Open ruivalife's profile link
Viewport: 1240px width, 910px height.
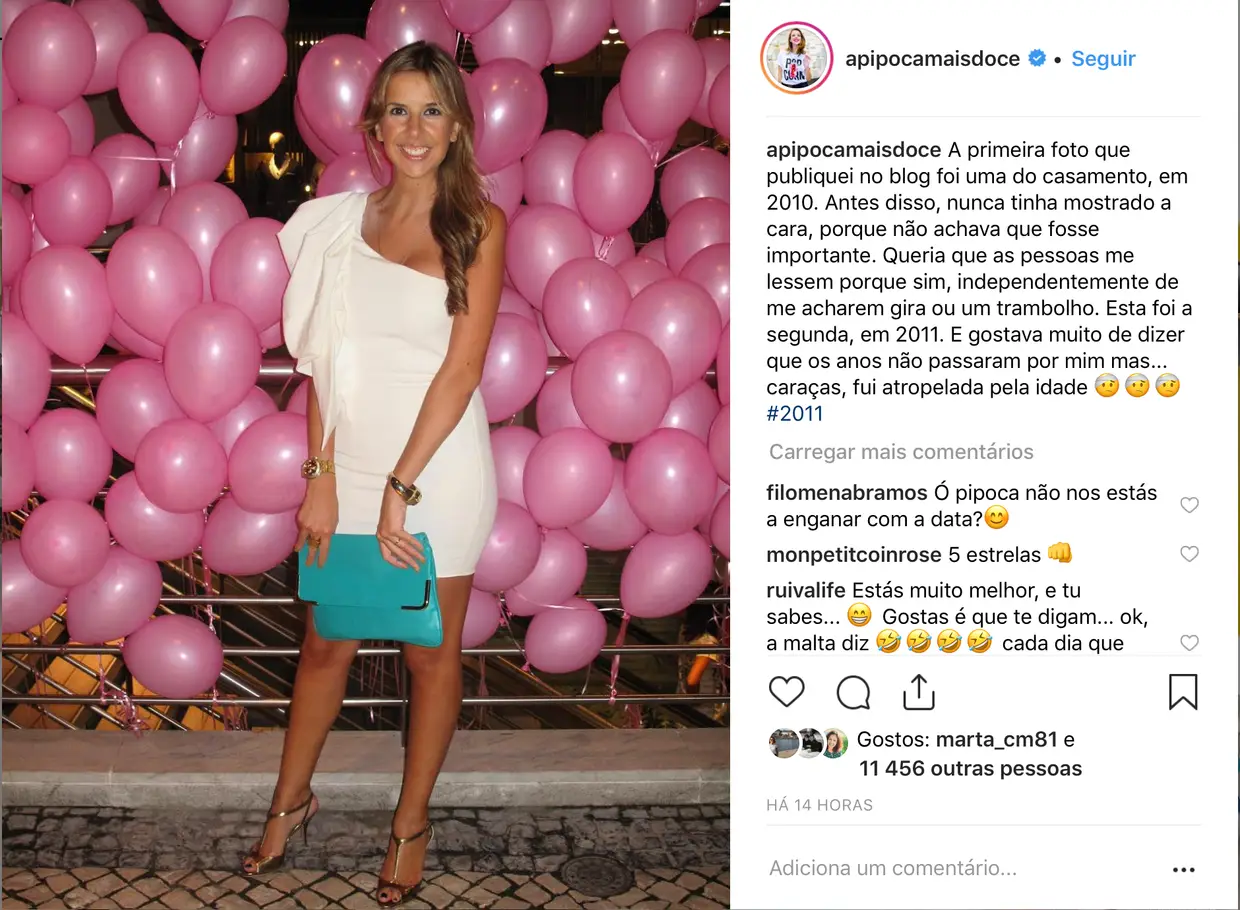pos(807,590)
